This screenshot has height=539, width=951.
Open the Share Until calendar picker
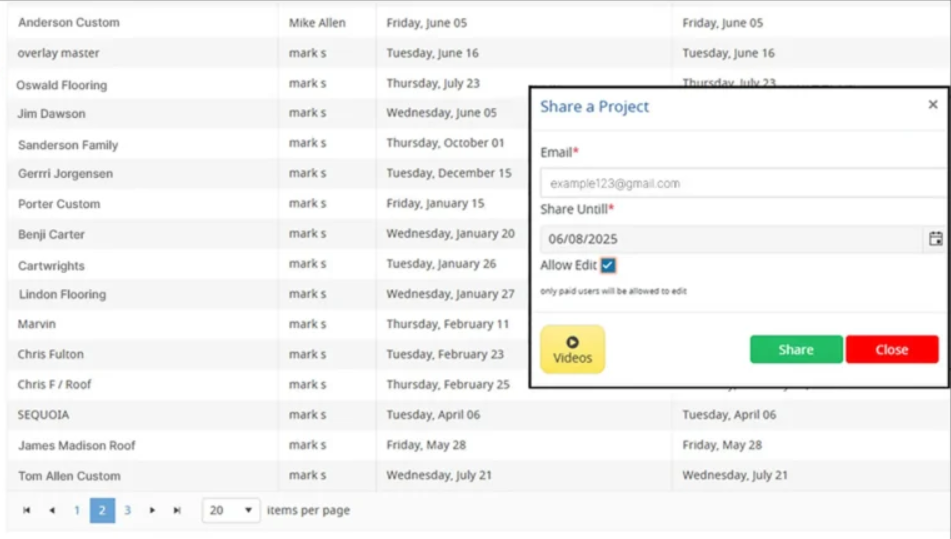[x=935, y=239]
